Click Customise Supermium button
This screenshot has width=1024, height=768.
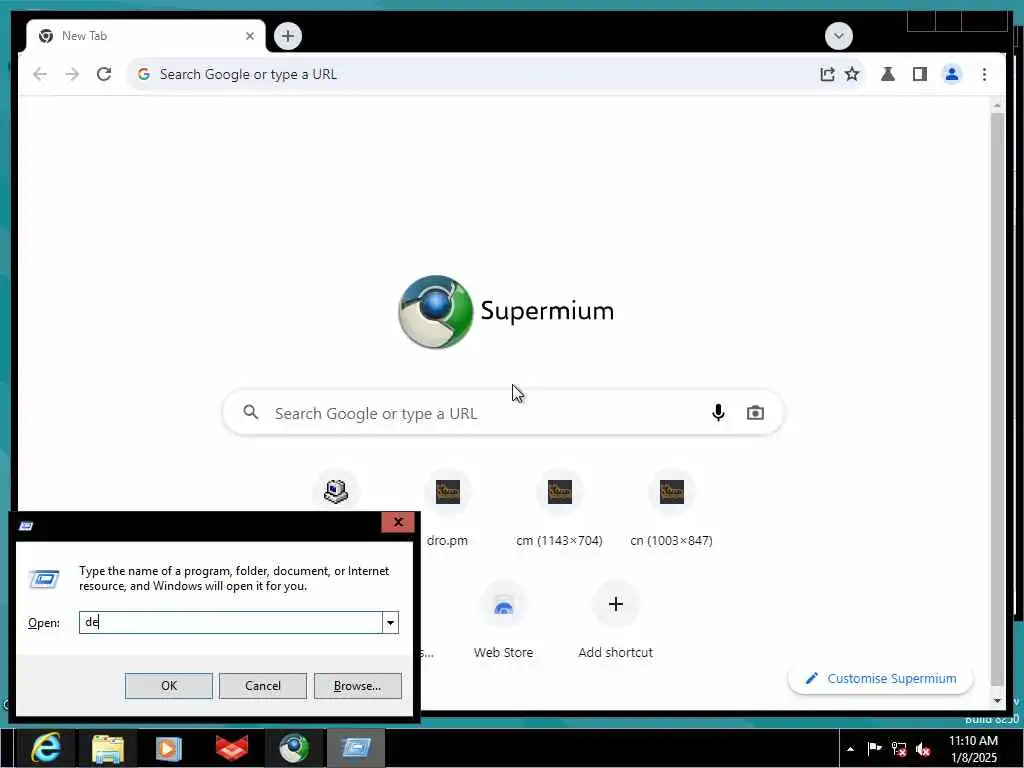pyautogui.click(x=880, y=679)
